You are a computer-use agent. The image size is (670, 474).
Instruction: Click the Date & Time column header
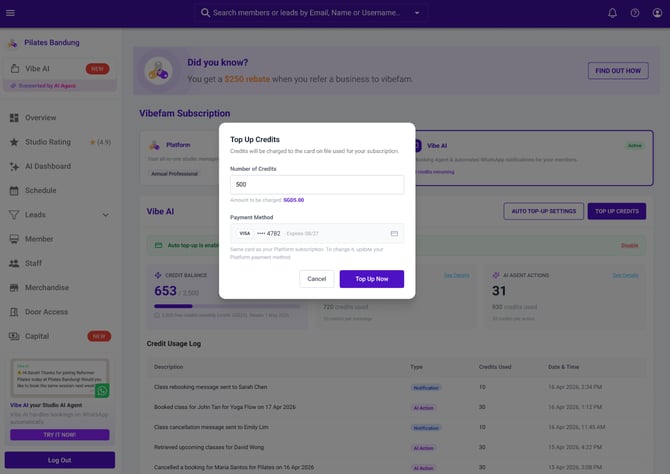[x=563, y=367]
